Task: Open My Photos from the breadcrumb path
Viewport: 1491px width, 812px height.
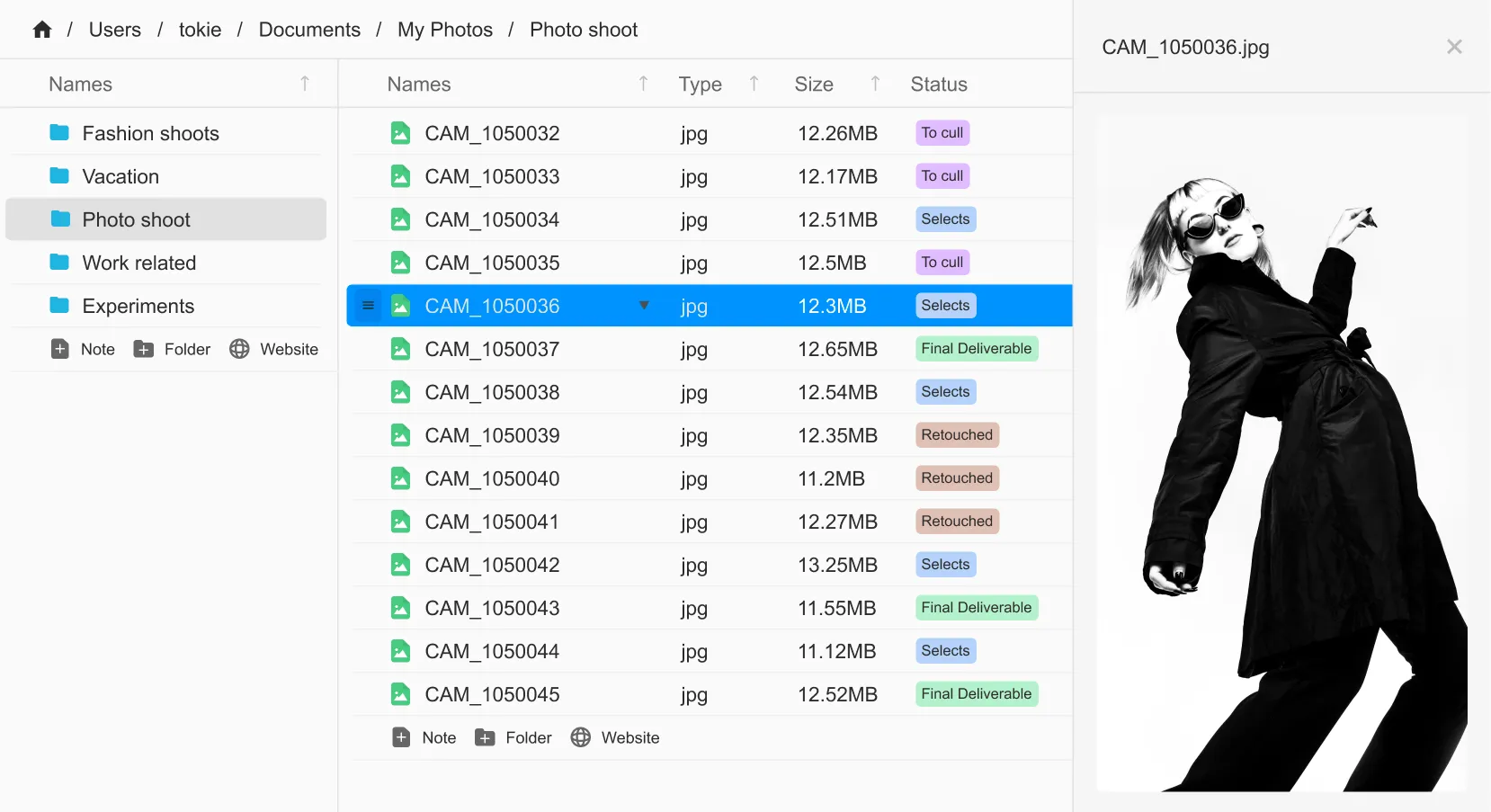Action: point(445,30)
